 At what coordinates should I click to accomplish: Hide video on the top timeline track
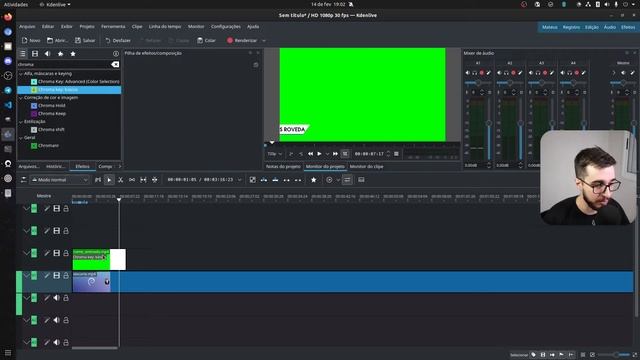coord(57,209)
